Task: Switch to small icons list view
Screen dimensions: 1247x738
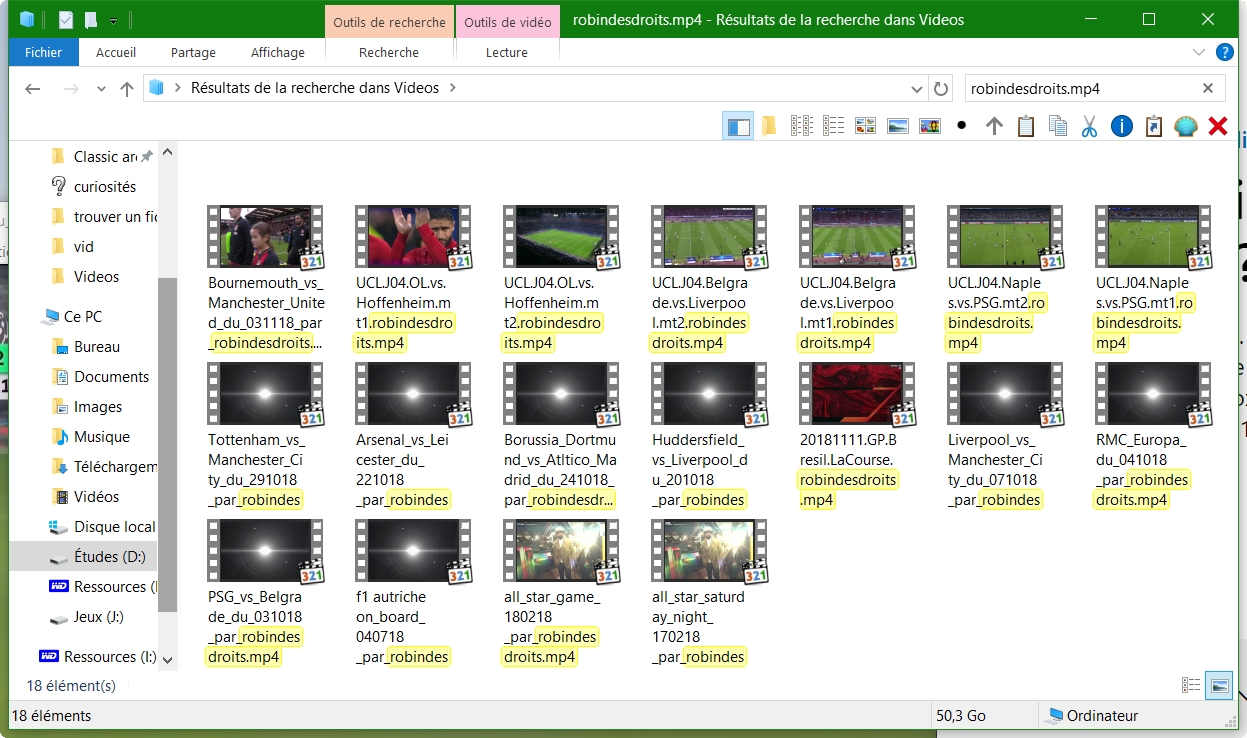Action: point(801,126)
